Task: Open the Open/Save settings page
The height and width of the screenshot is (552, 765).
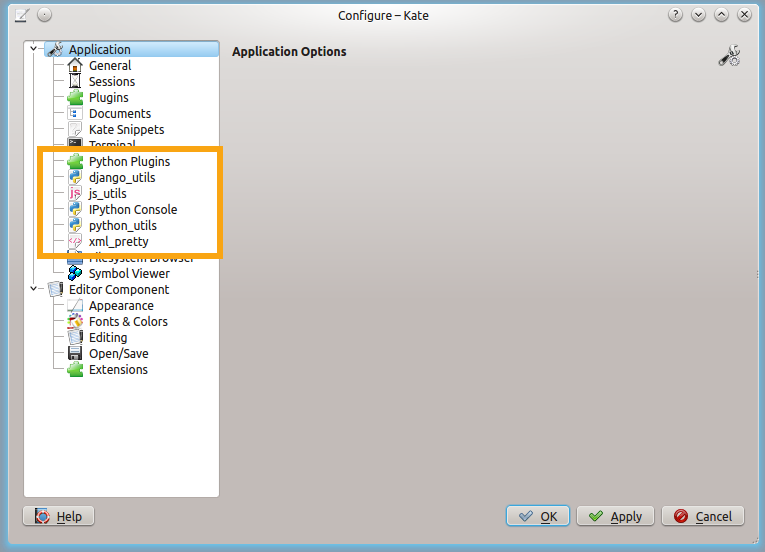Action: click(x=119, y=354)
